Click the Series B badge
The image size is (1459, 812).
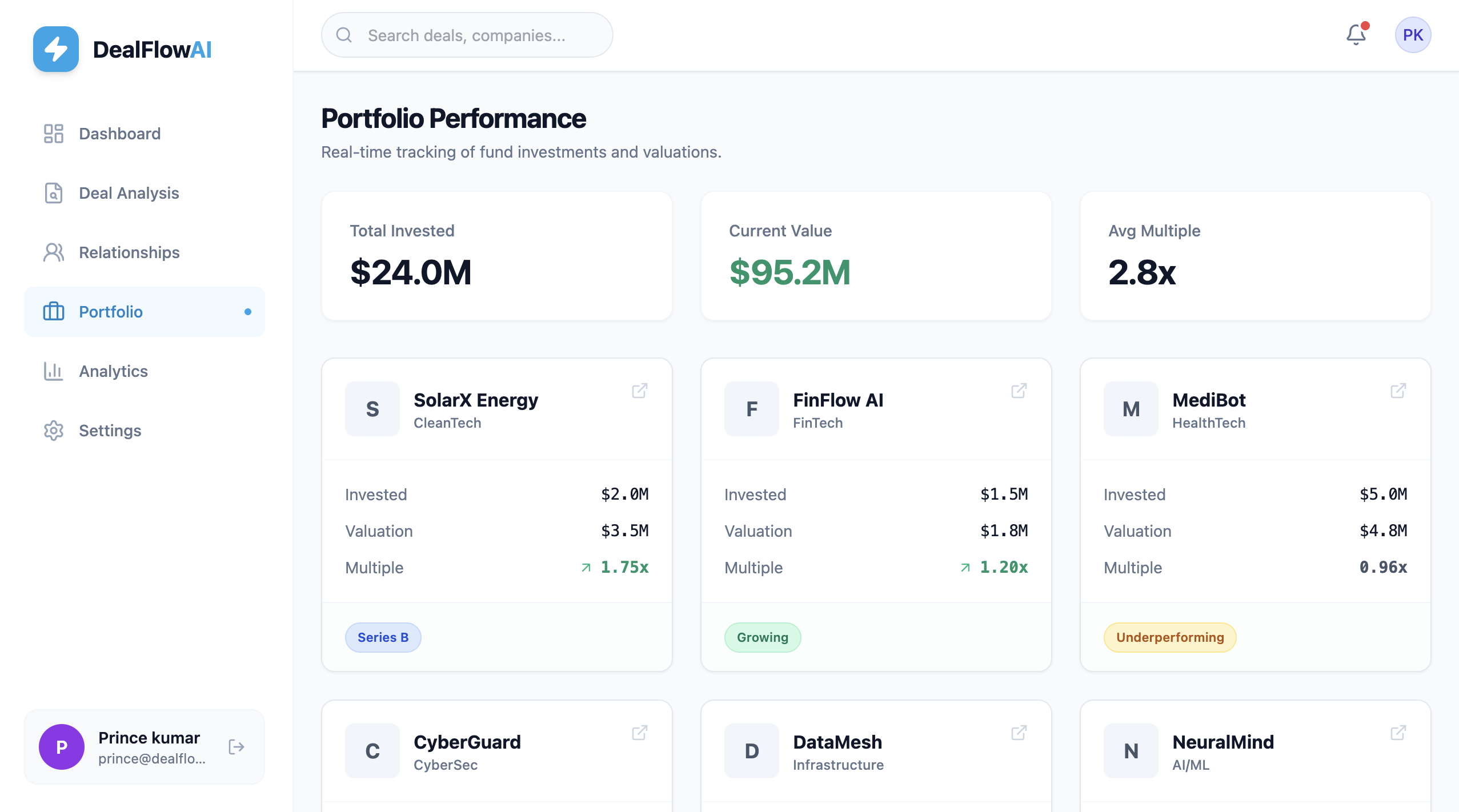(383, 637)
